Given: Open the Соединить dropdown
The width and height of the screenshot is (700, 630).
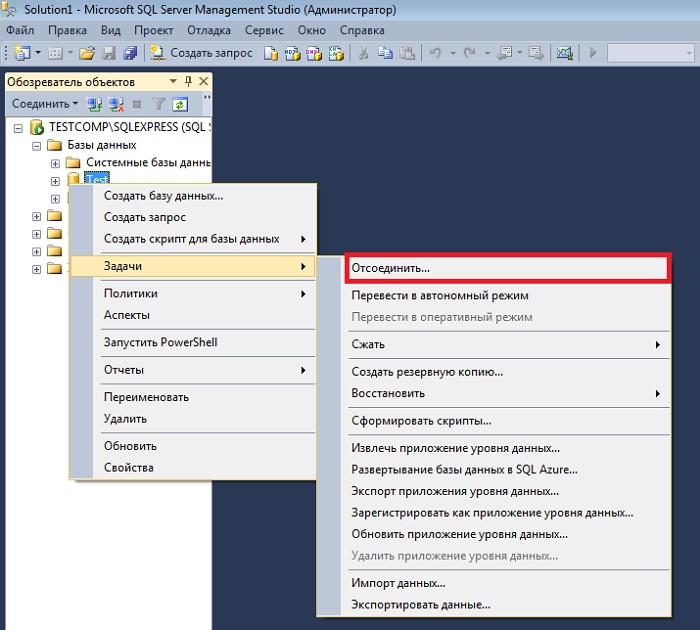Looking at the screenshot, I should (x=45, y=104).
